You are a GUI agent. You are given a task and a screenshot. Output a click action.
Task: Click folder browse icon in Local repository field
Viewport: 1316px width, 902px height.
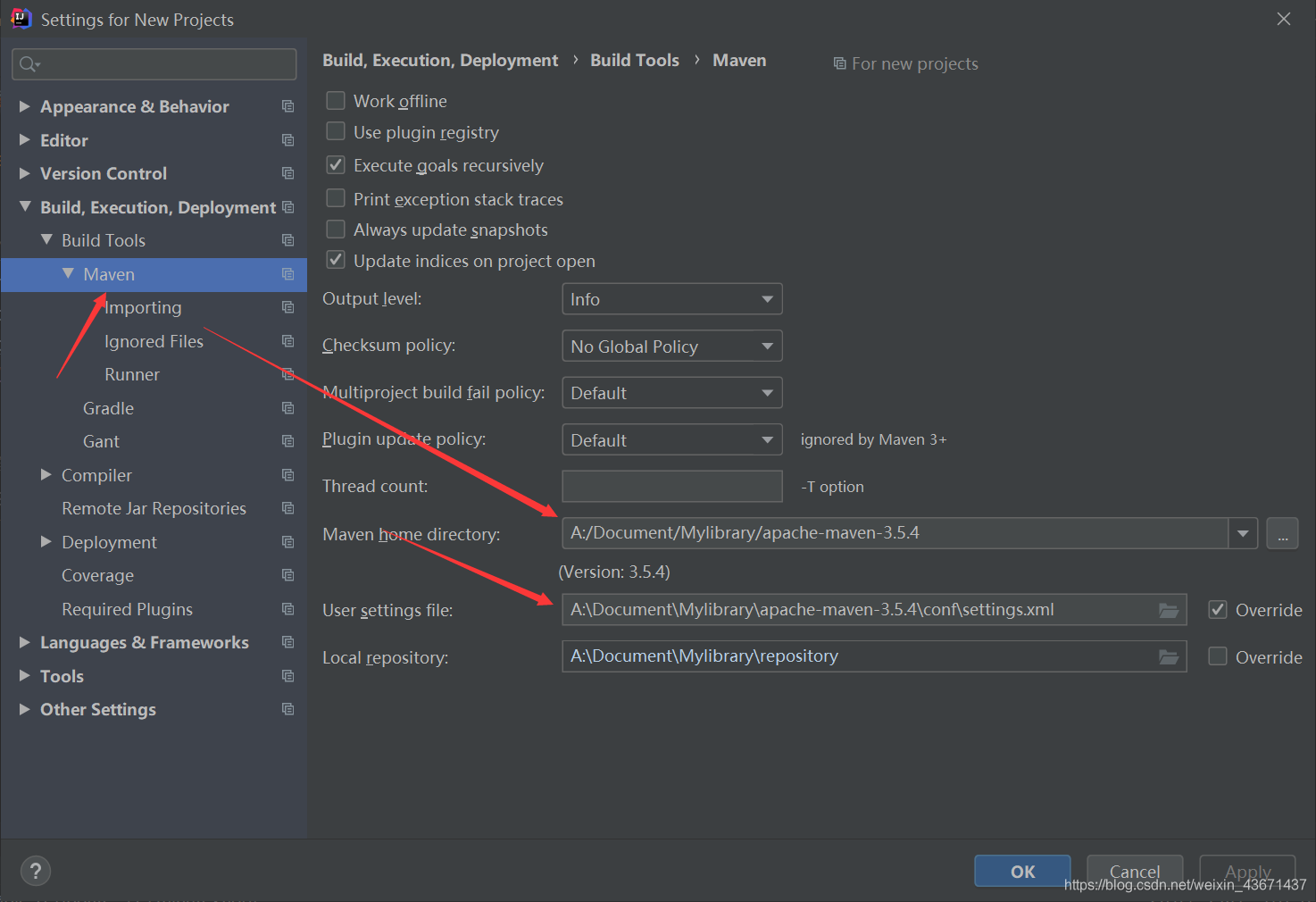click(1168, 656)
